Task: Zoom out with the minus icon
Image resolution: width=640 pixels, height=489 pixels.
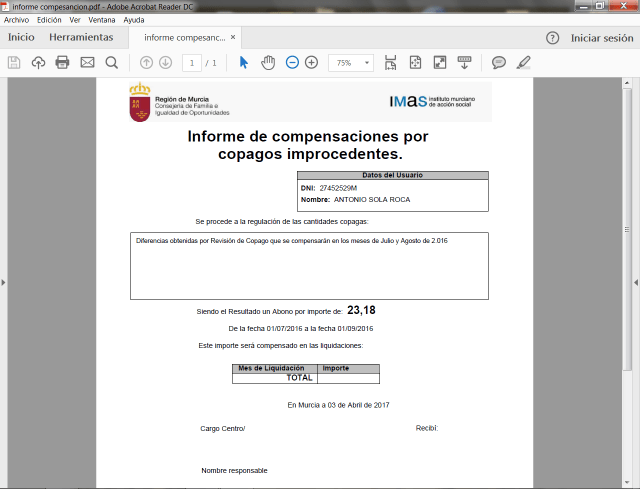Action: [x=292, y=62]
